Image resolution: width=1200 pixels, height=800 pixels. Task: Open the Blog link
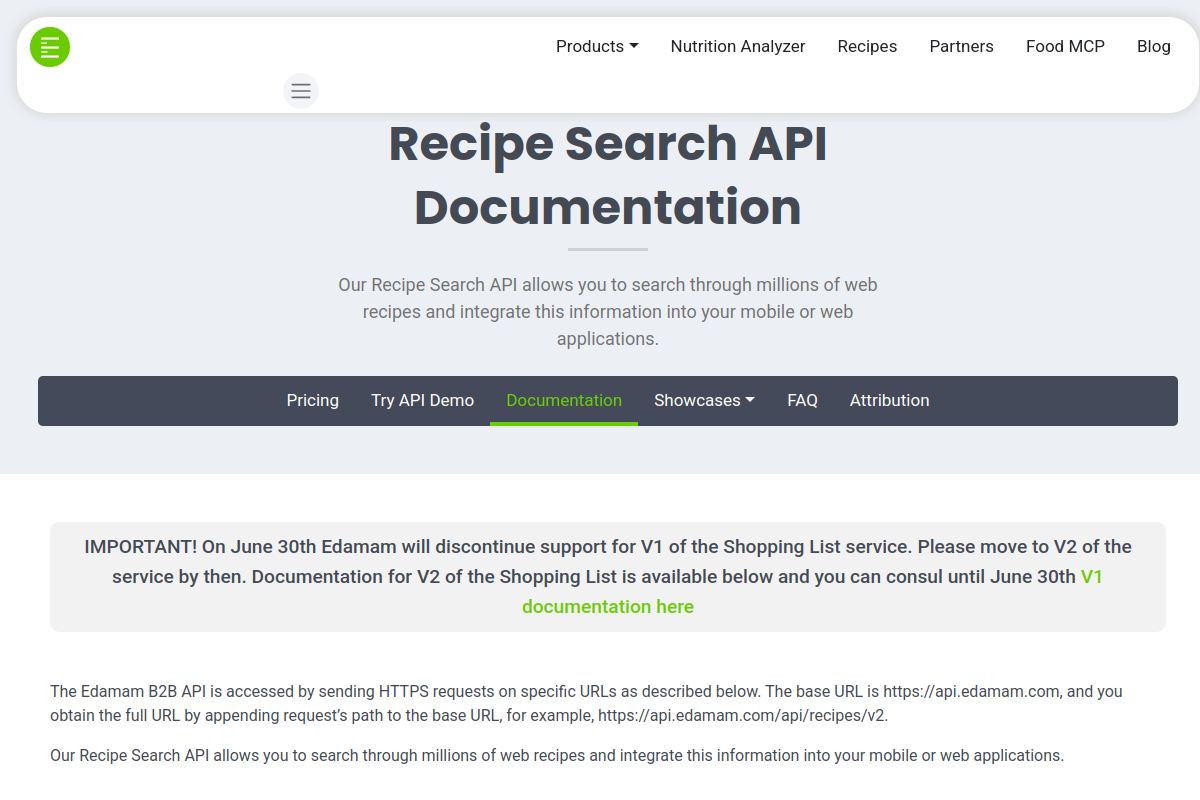1153,46
